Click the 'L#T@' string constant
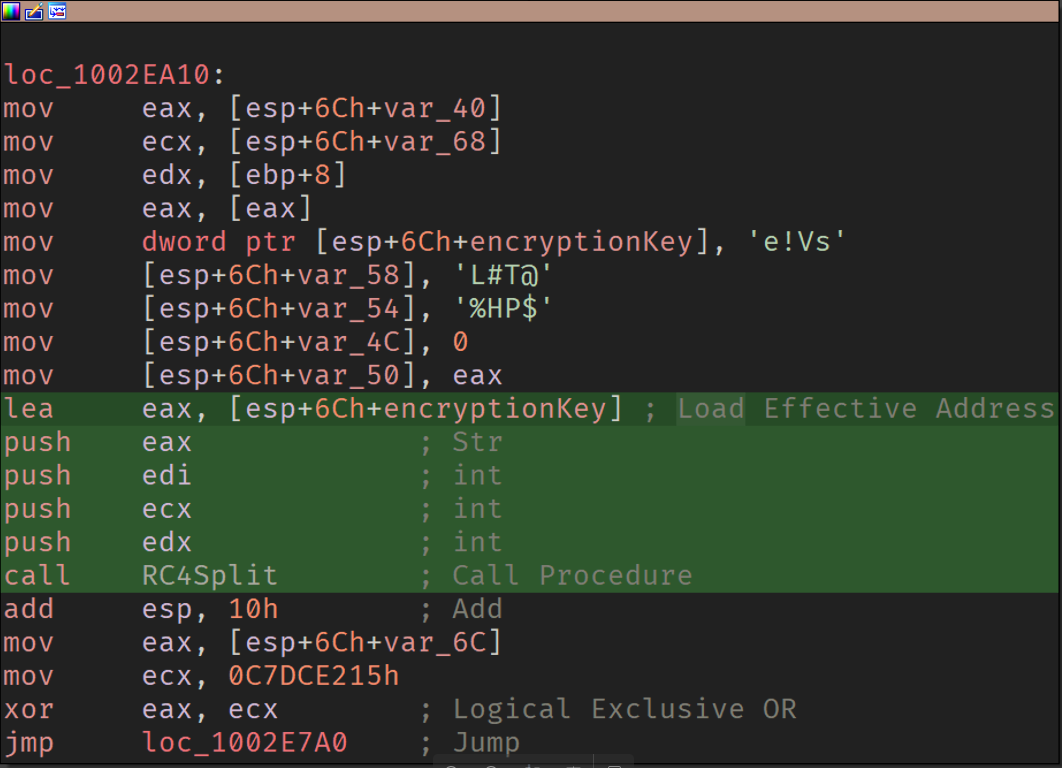Screen dimensions: 1062x768 point(503,274)
